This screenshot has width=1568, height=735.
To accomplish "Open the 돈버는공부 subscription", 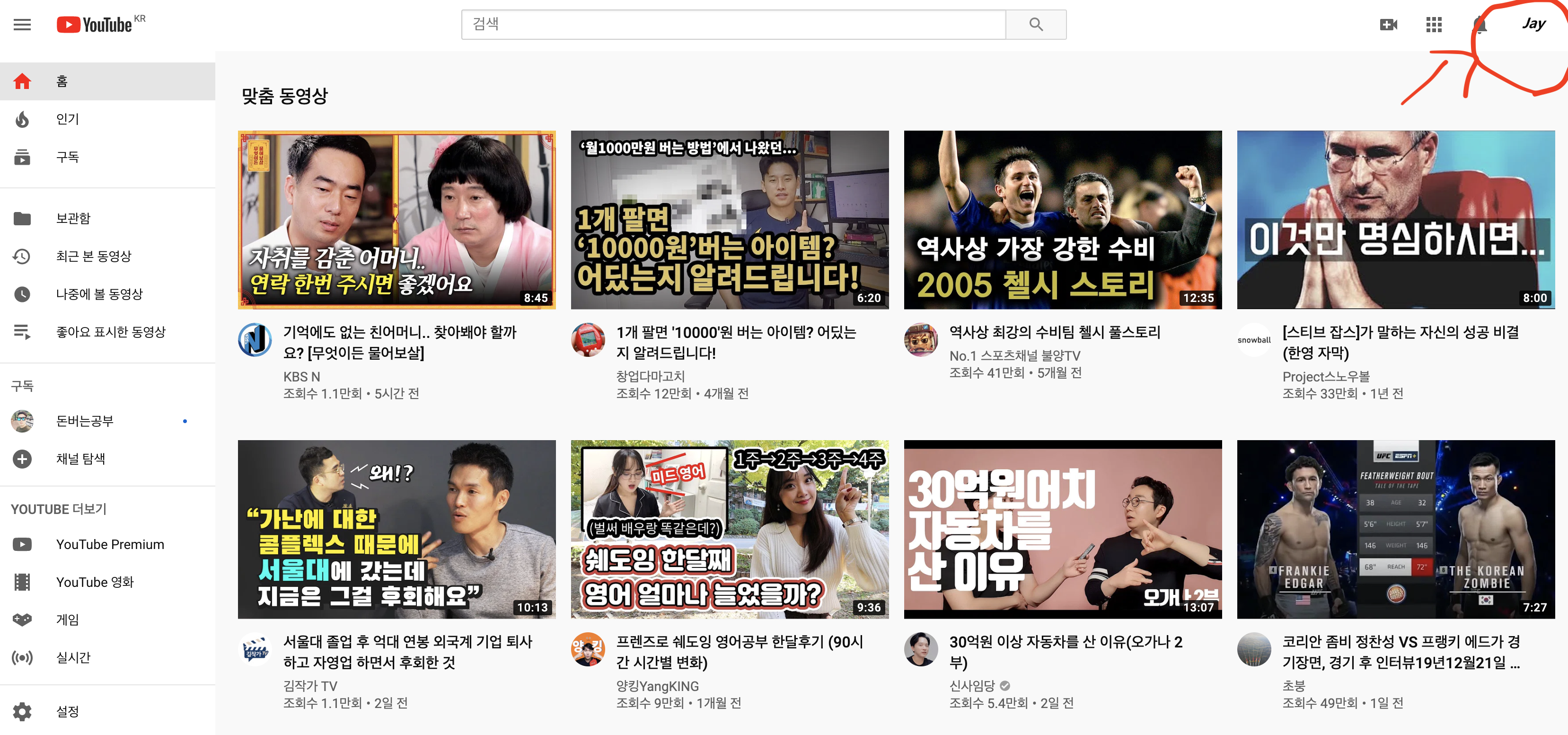I will pyautogui.click(x=108, y=421).
